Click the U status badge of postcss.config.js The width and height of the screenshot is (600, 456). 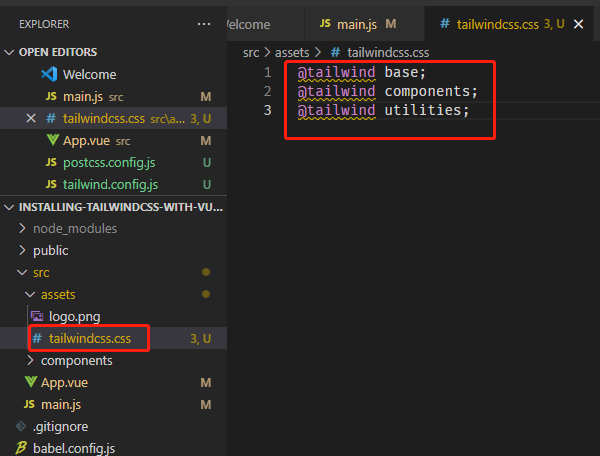[207, 163]
